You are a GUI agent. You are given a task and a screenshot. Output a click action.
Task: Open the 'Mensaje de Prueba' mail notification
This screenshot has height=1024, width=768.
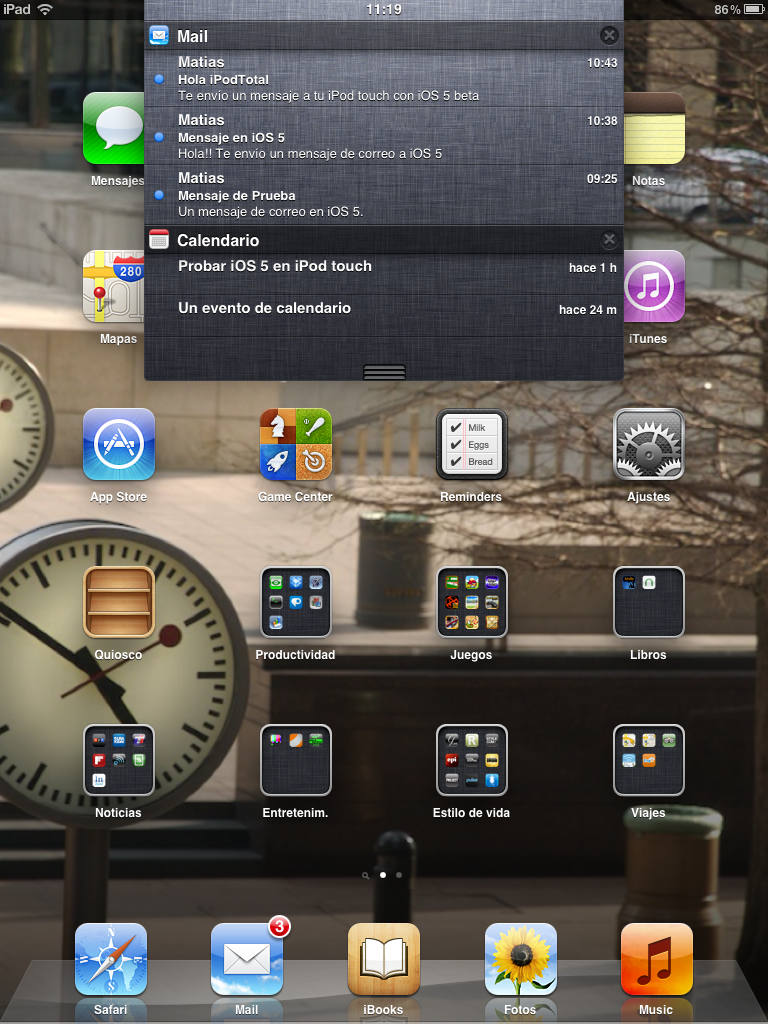click(x=384, y=195)
